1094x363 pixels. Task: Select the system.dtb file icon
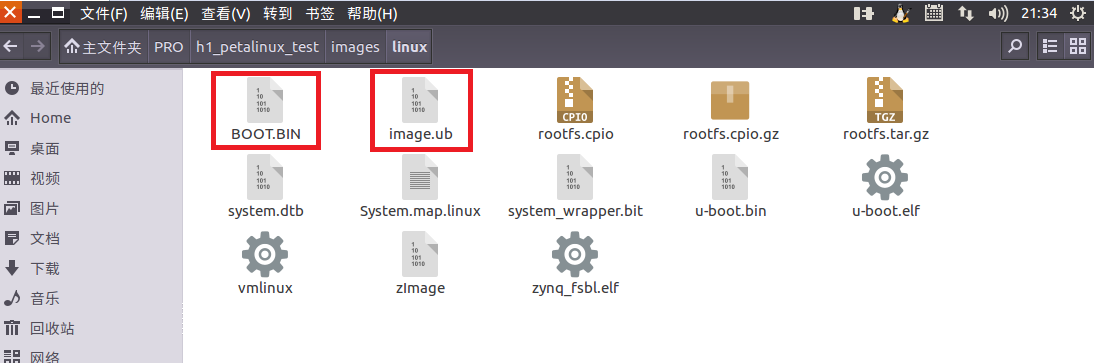[x=265, y=177]
